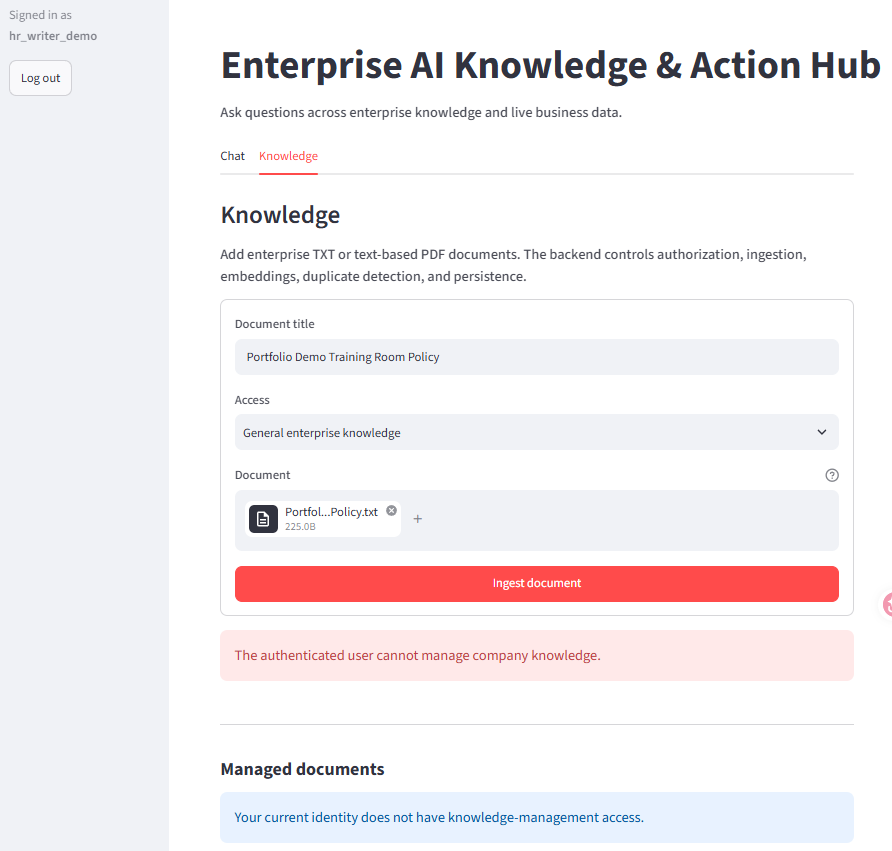The height and width of the screenshot is (851, 892).
Task: Click the 'does not have knowledge-management access' notice
Action: [536, 817]
